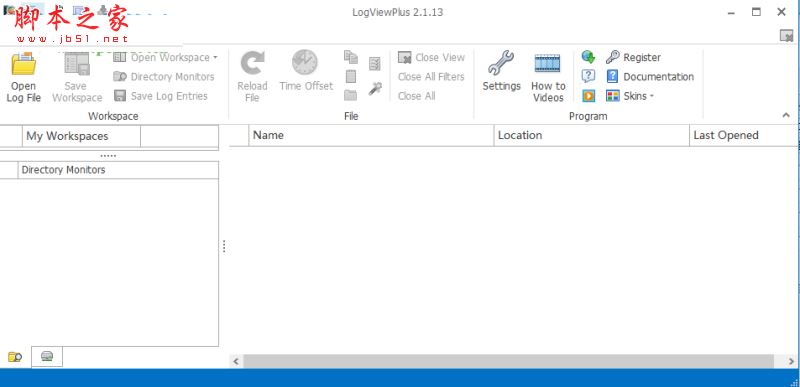This screenshot has width=800, height=387.
Task: Click the stacked pages copy icon in File group
Action: pyautogui.click(x=351, y=57)
